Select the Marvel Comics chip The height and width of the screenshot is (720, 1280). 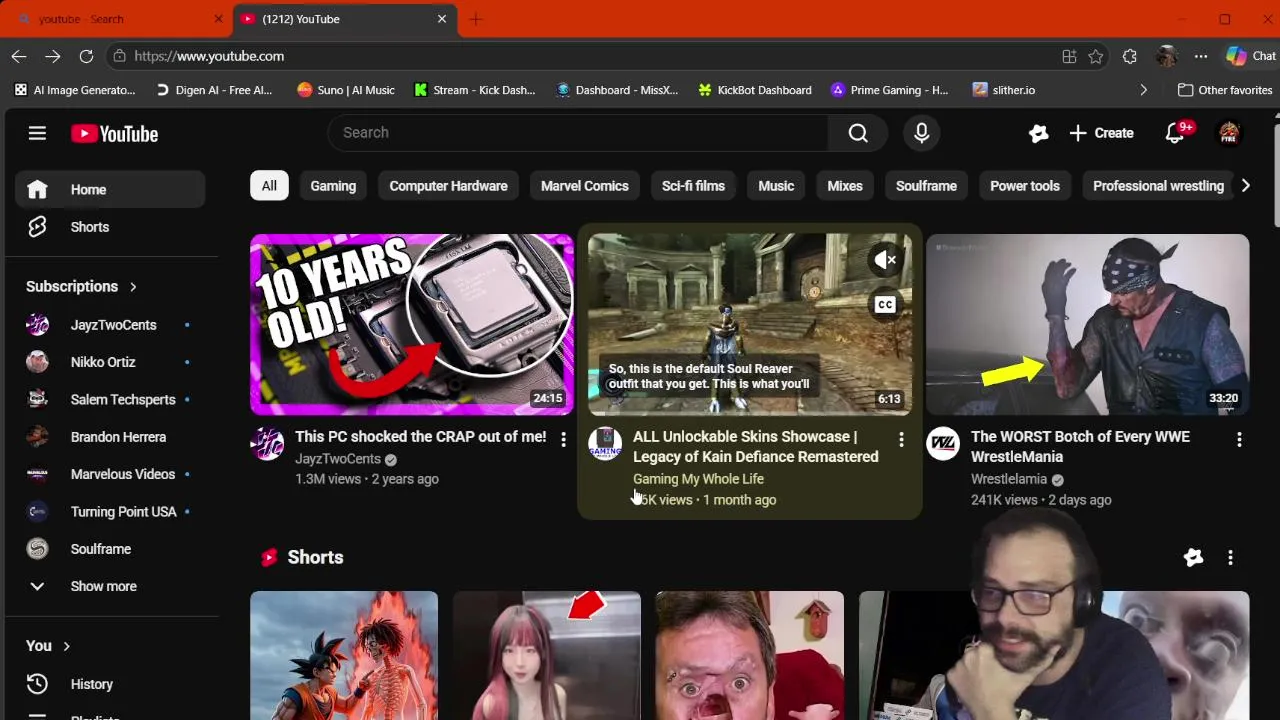[585, 186]
